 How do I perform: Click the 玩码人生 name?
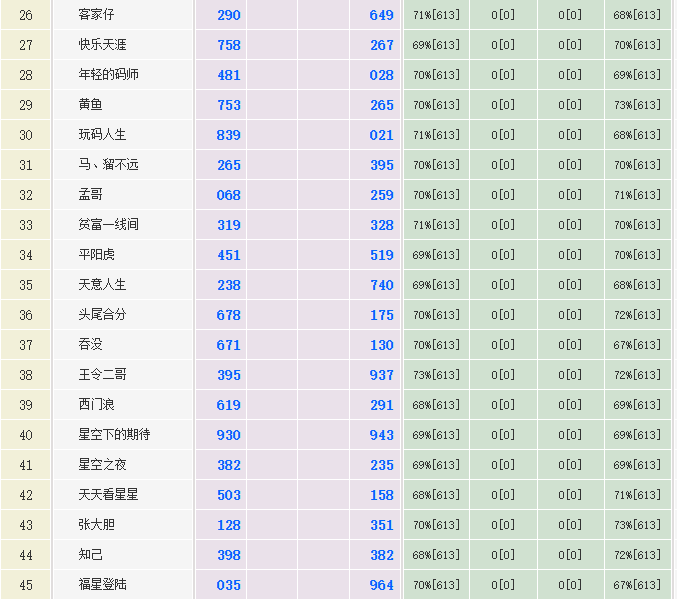tap(102, 135)
